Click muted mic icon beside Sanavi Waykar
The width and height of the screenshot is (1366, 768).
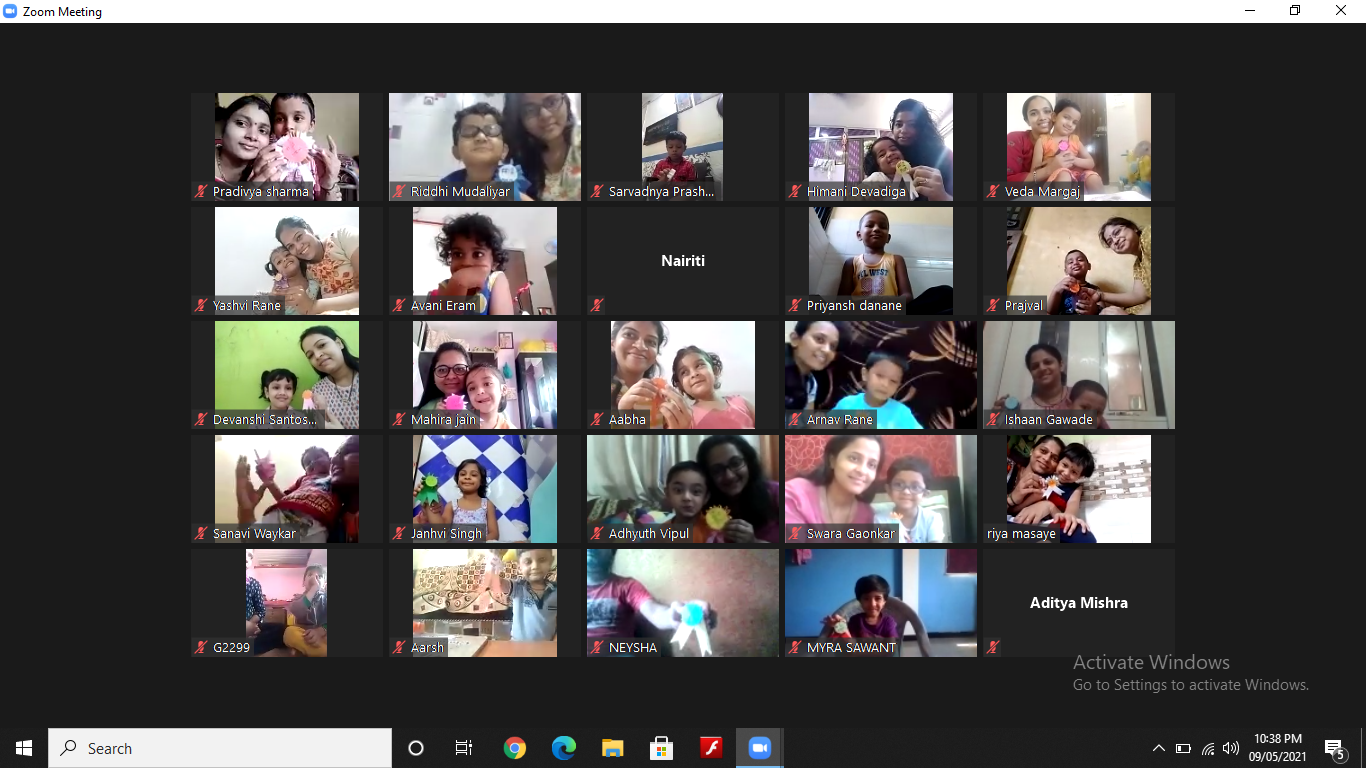pyautogui.click(x=201, y=533)
